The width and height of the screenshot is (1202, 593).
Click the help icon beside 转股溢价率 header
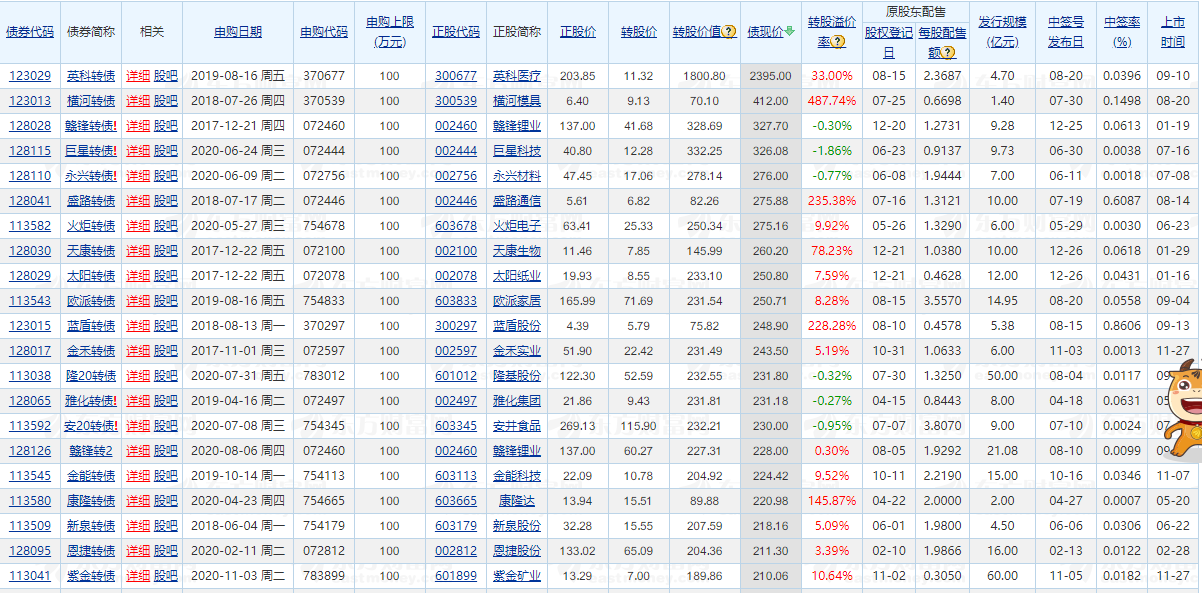pyautogui.click(x=838, y=43)
